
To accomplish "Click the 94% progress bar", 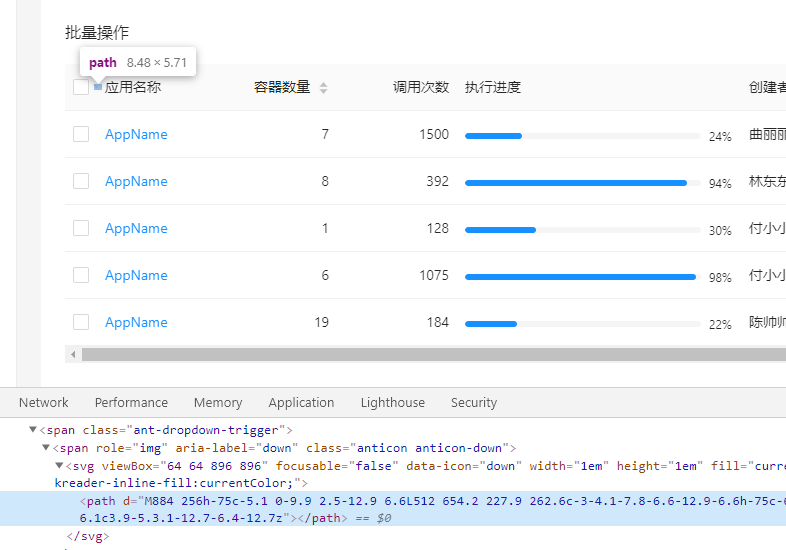I will click(x=582, y=183).
